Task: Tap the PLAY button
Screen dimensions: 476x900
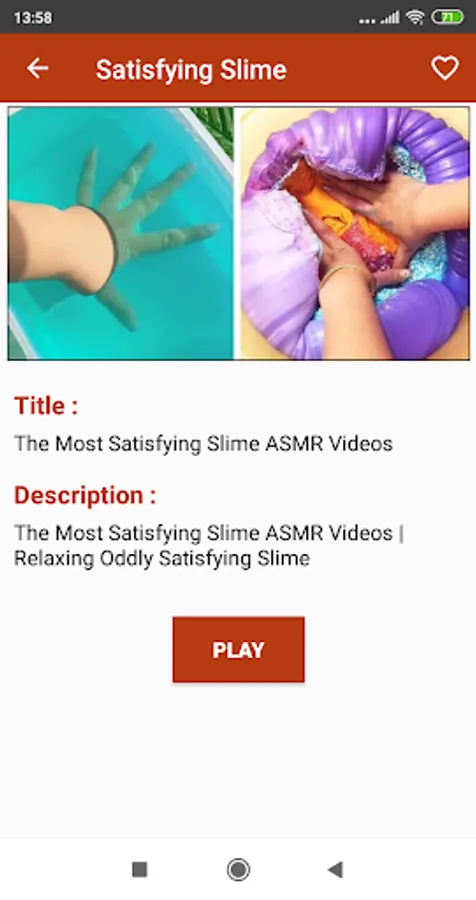Action: coord(238,650)
